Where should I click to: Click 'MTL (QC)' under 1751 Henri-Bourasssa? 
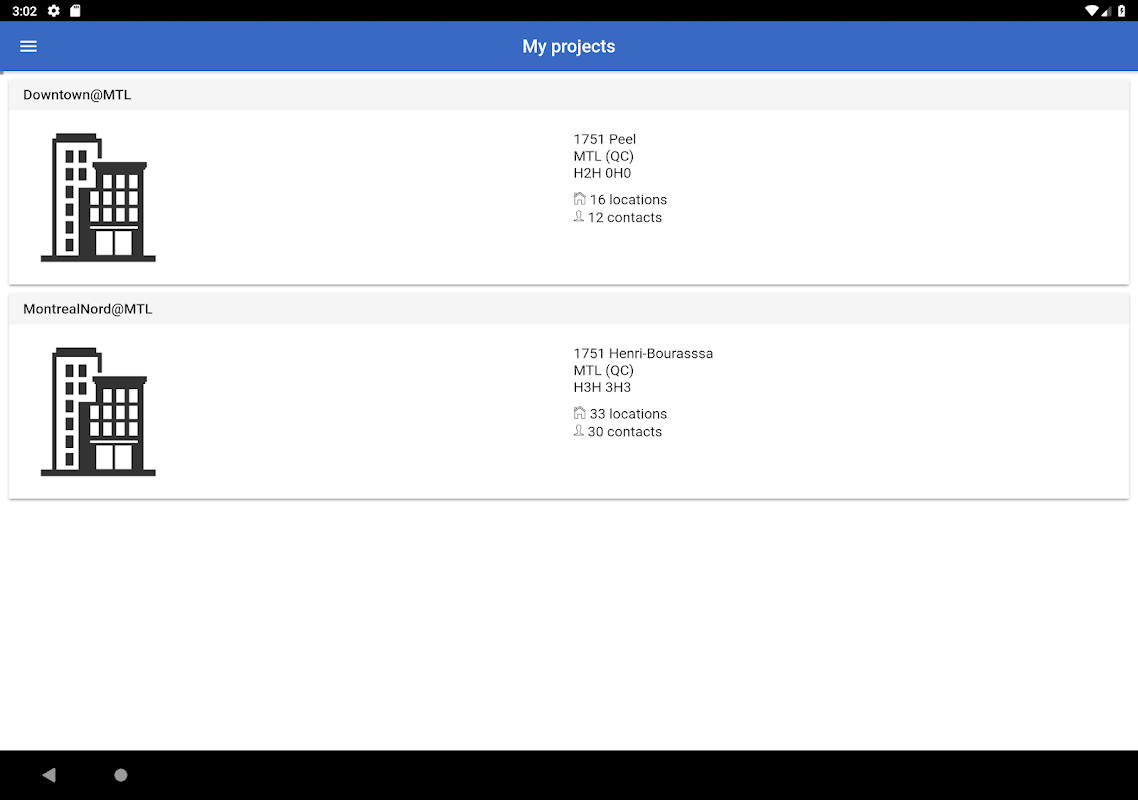[604, 370]
